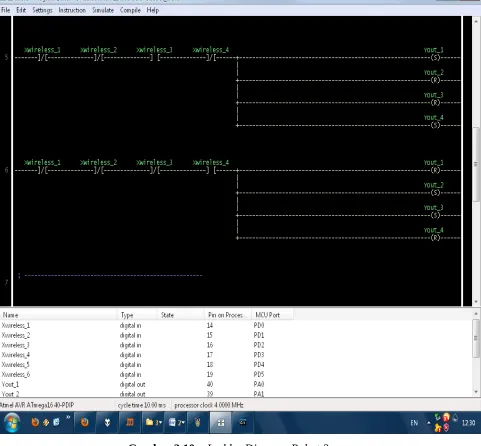The width and height of the screenshot is (481, 446).
Task: Click the Type column header
Action: click(137, 315)
